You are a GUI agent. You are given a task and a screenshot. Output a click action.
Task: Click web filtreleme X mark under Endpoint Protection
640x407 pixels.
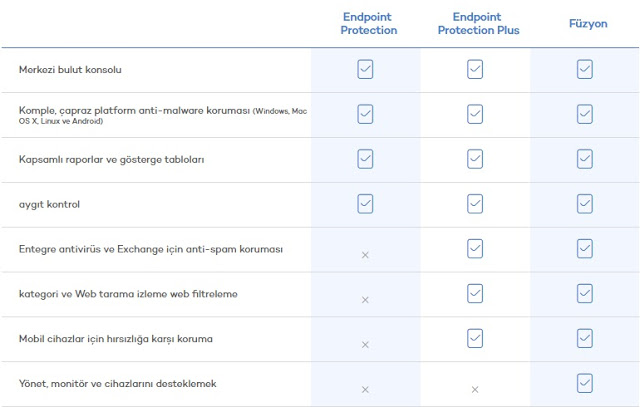point(365,300)
